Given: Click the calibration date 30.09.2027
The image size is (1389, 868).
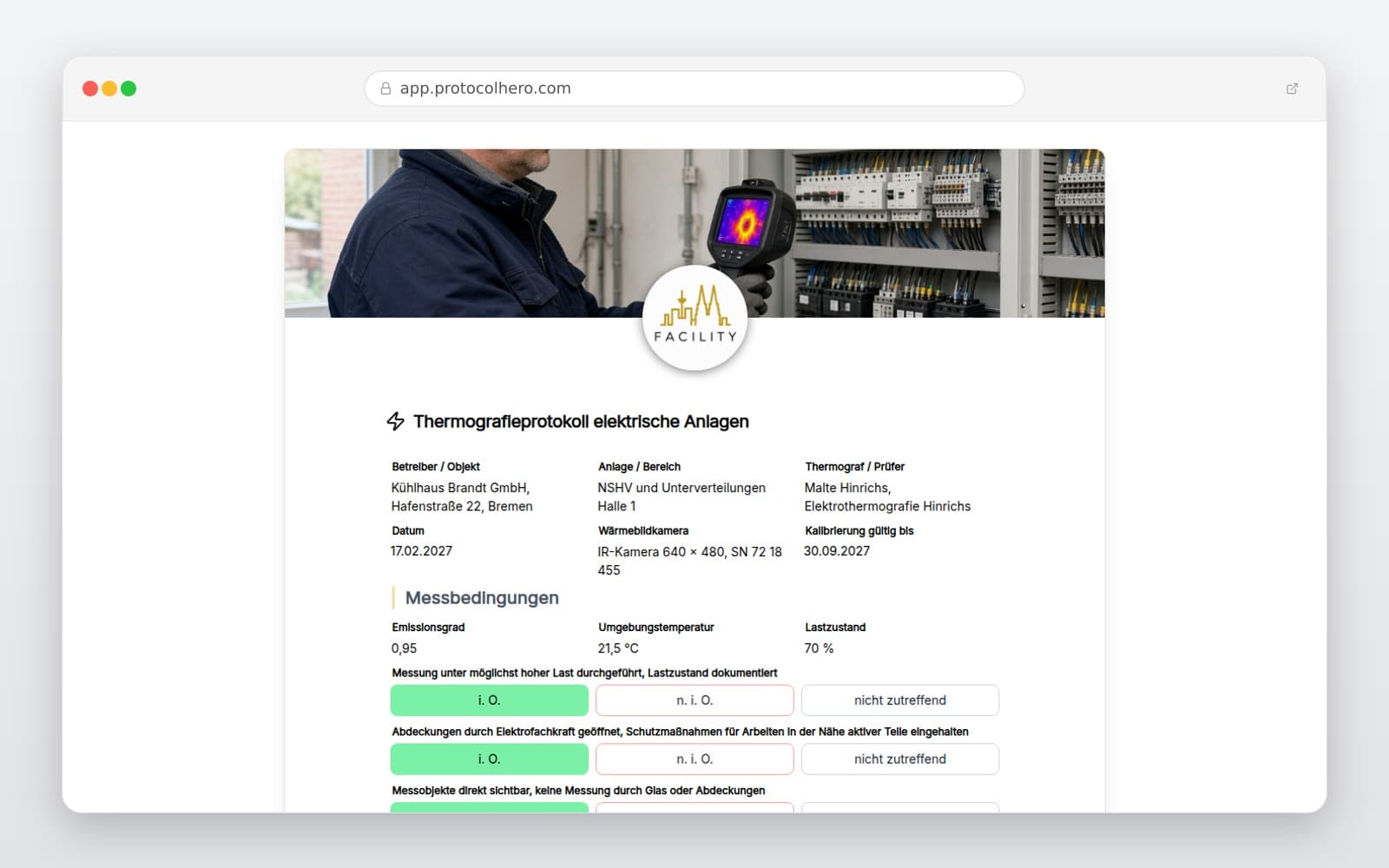Looking at the screenshot, I should pos(837,551).
